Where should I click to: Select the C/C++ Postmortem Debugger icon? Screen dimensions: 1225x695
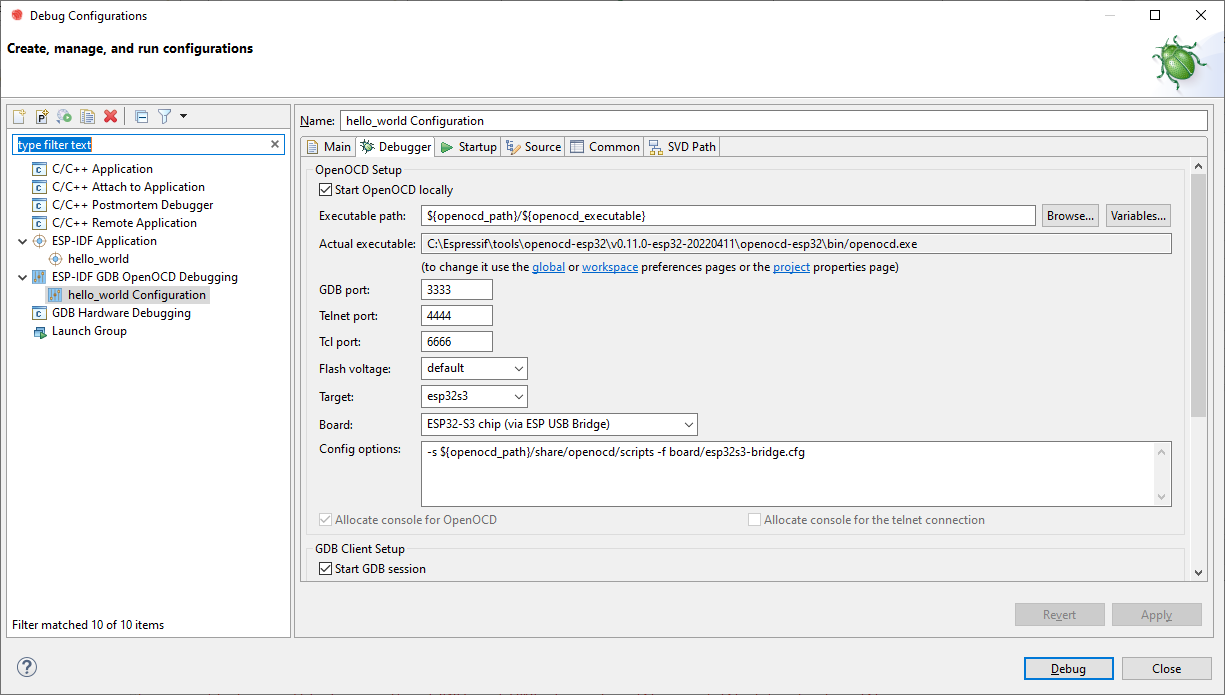click(40, 205)
